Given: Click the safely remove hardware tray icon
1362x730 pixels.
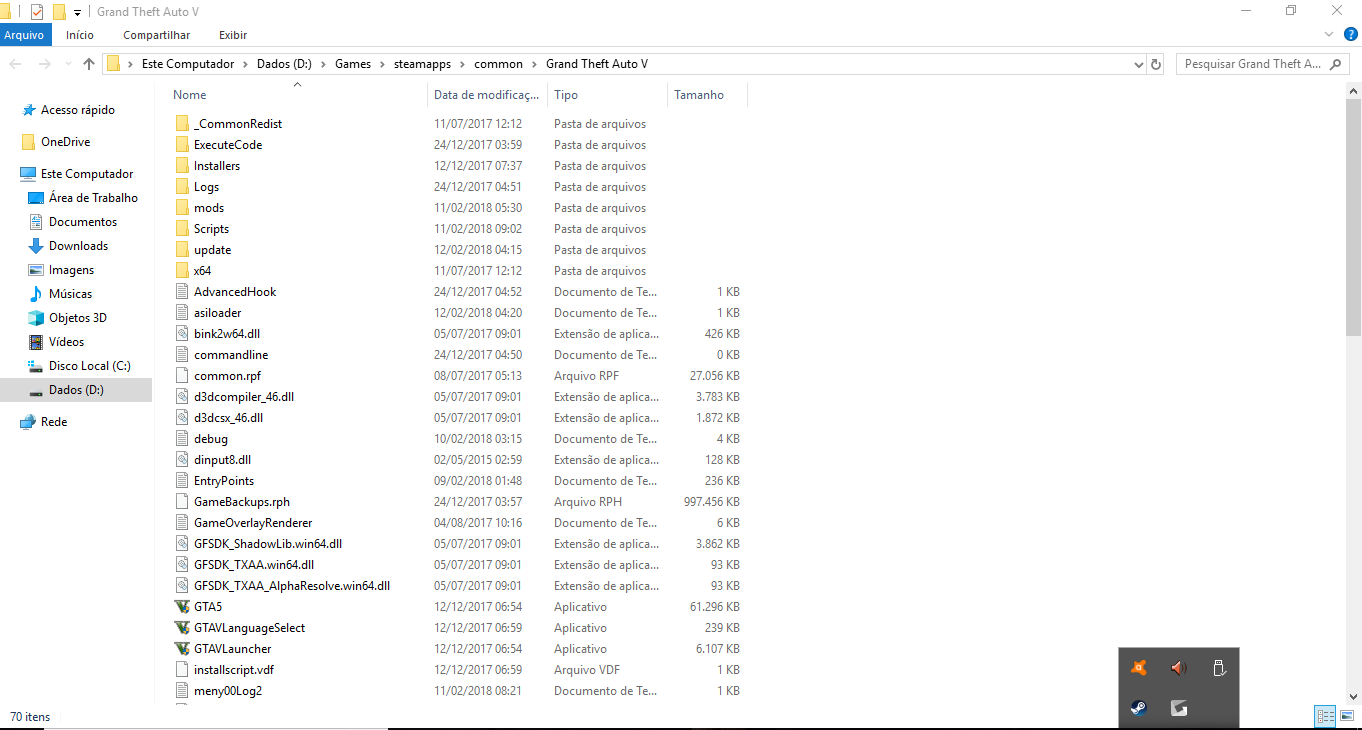Looking at the screenshot, I should click(1219, 668).
